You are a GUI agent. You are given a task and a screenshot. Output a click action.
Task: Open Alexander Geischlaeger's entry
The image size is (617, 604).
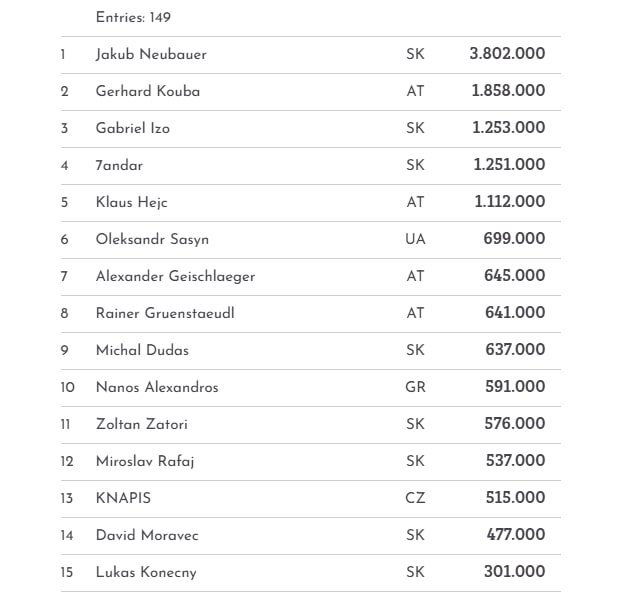pos(175,276)
